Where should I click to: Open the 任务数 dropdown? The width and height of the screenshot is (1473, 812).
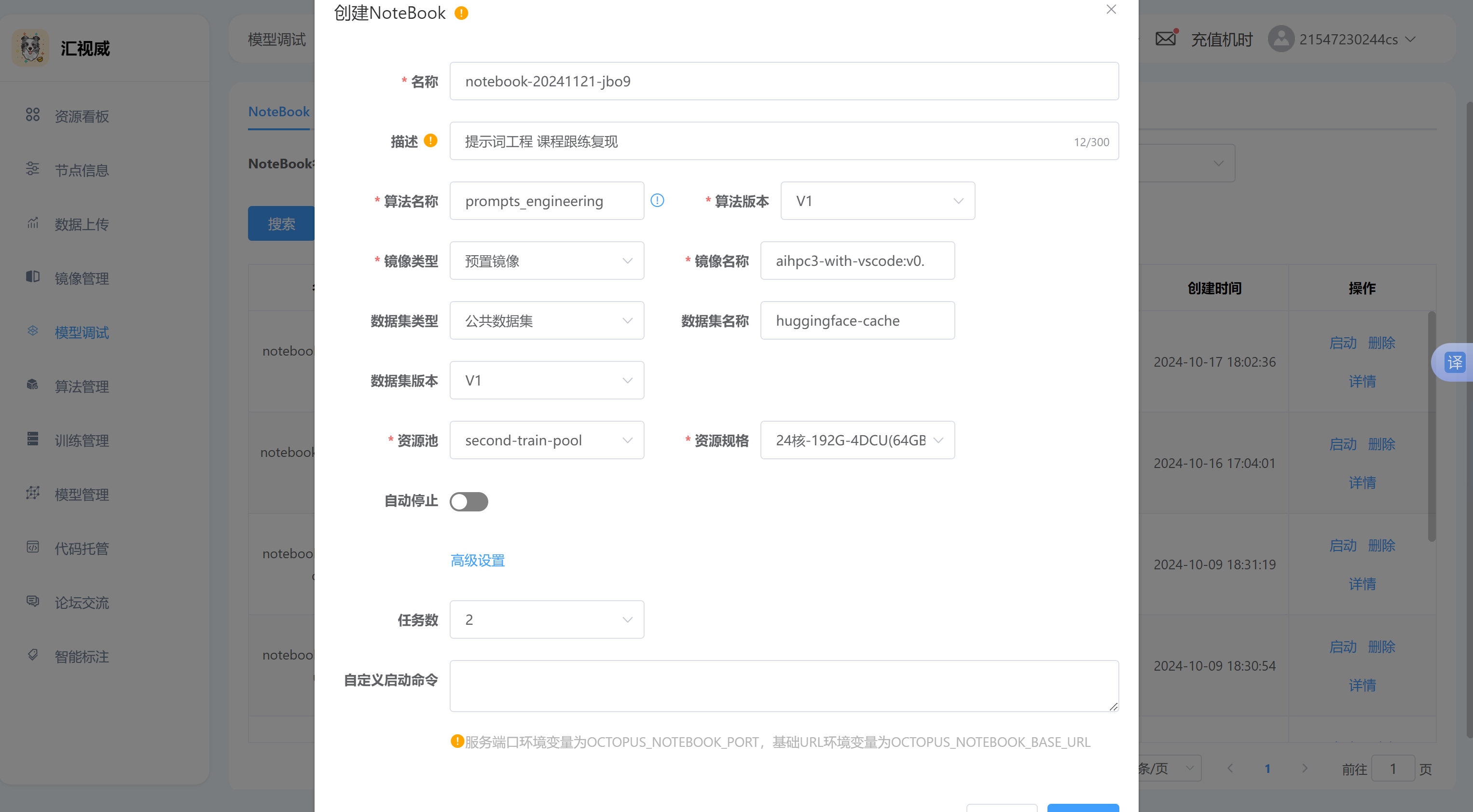[x=547, y=620]
